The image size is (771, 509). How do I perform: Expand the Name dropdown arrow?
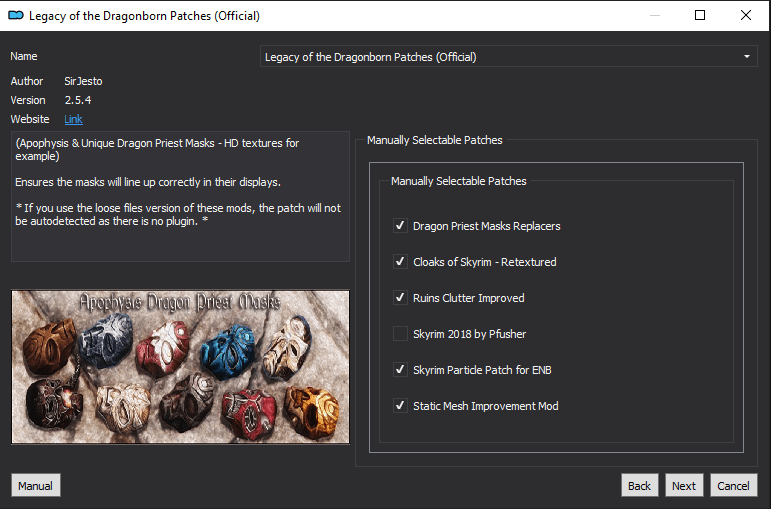pyautogui.click(x=747, y=57)
